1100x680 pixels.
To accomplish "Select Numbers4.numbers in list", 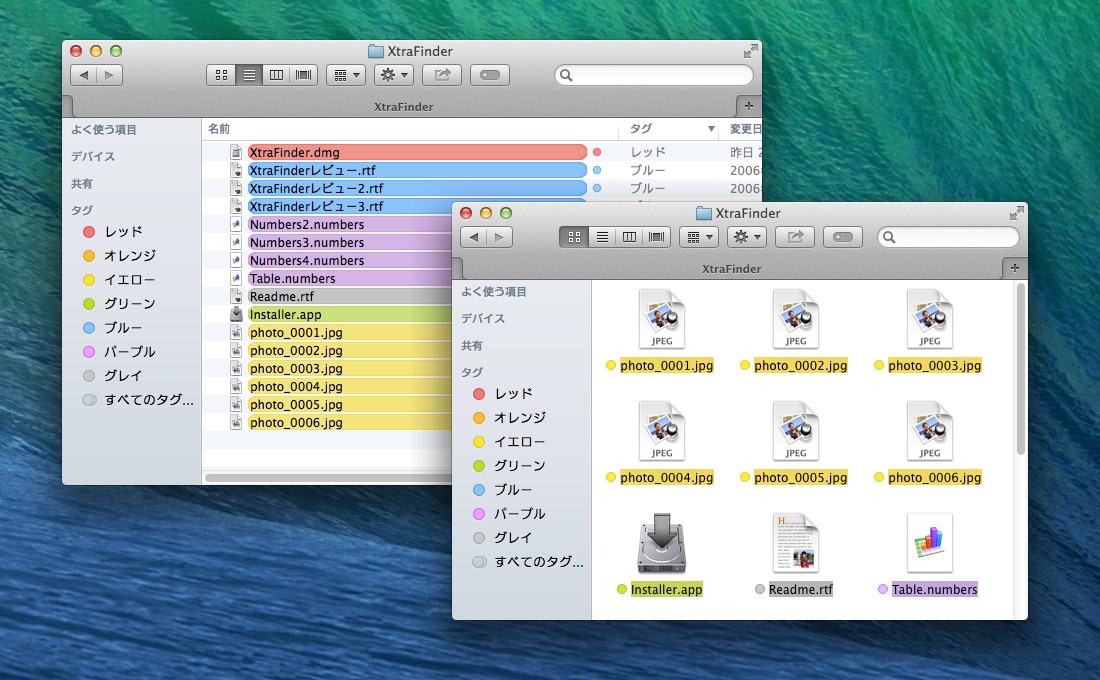I will pyautogui.click(x=349, y=260).
